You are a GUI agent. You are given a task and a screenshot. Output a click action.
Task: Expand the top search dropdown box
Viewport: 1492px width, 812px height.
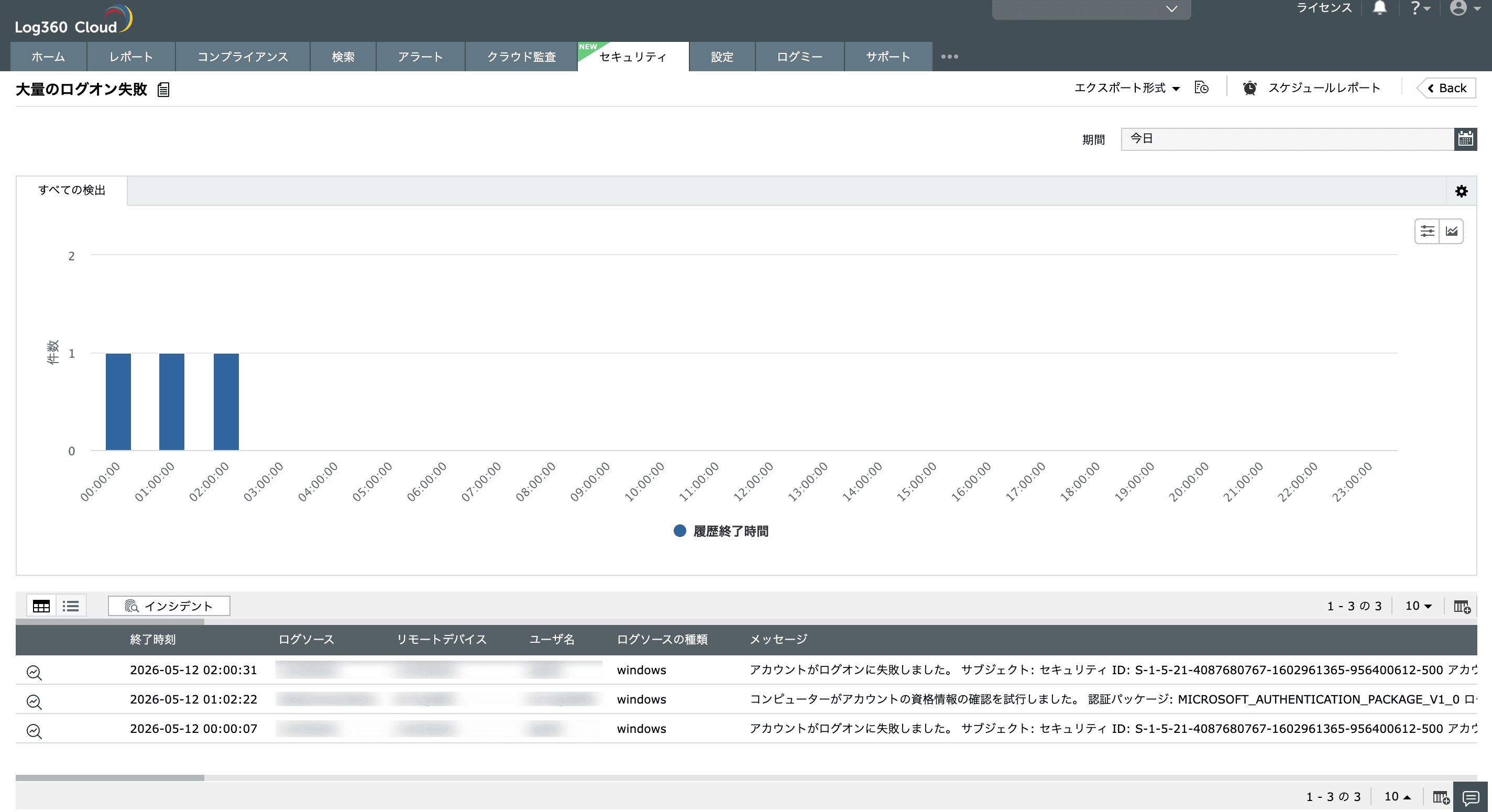click(x=1091, y=9)
